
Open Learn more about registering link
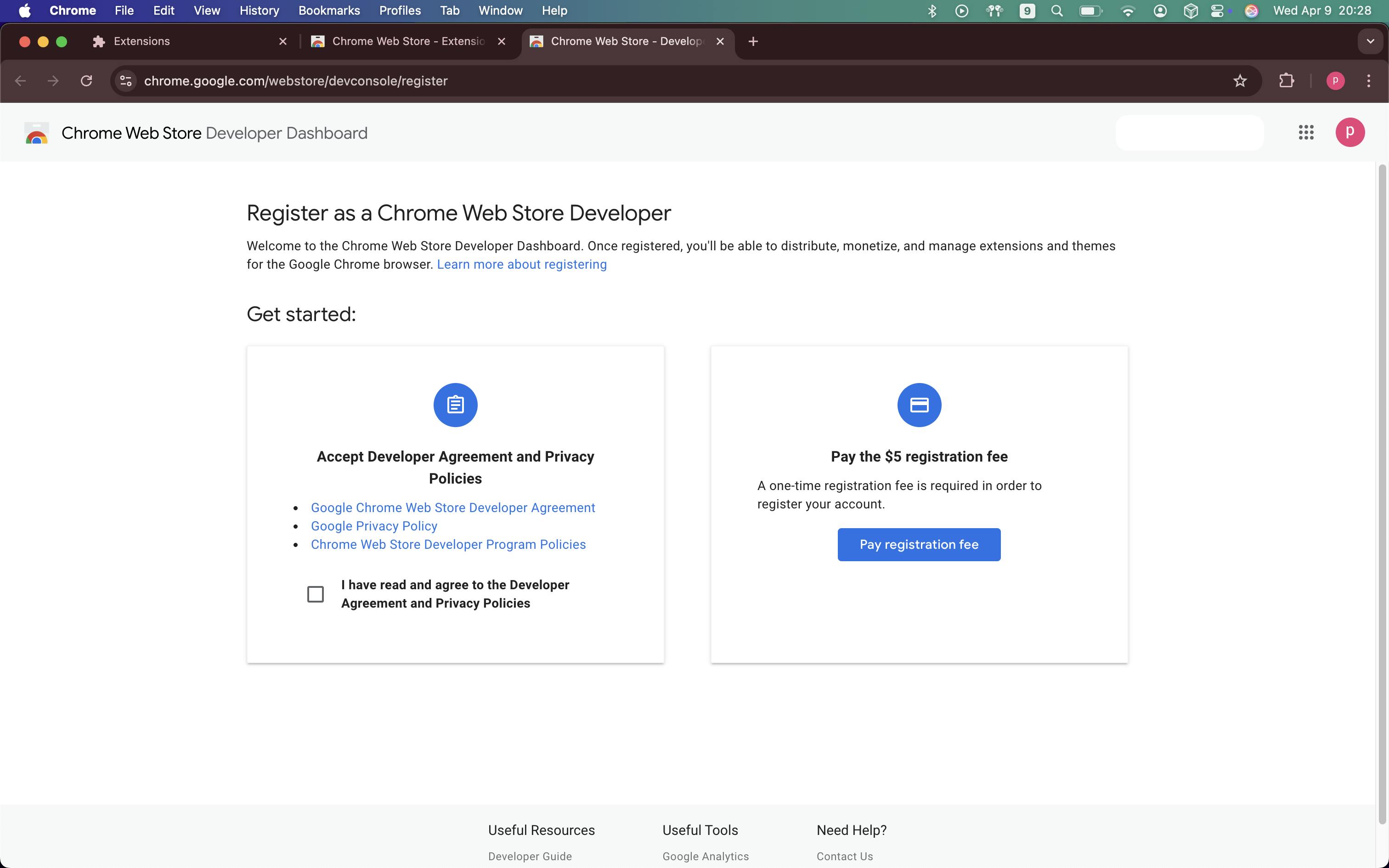[521, 265]
